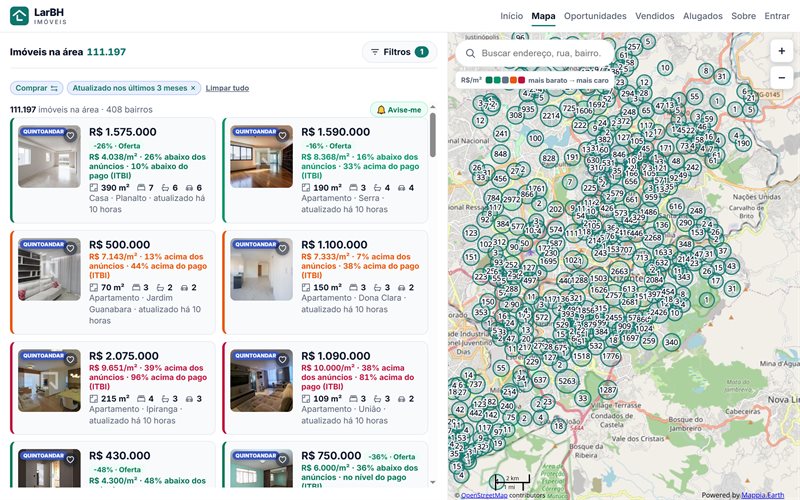Viewport: 800px width, 500px height.
Task: Click the first green legend swatch
Action: coord(489,80)
